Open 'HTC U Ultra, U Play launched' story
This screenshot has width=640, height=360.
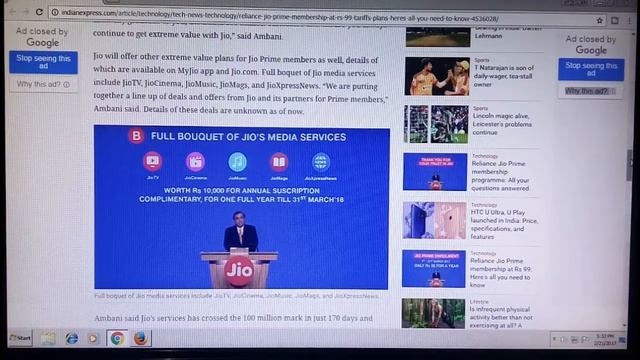[x=504, y=224]
